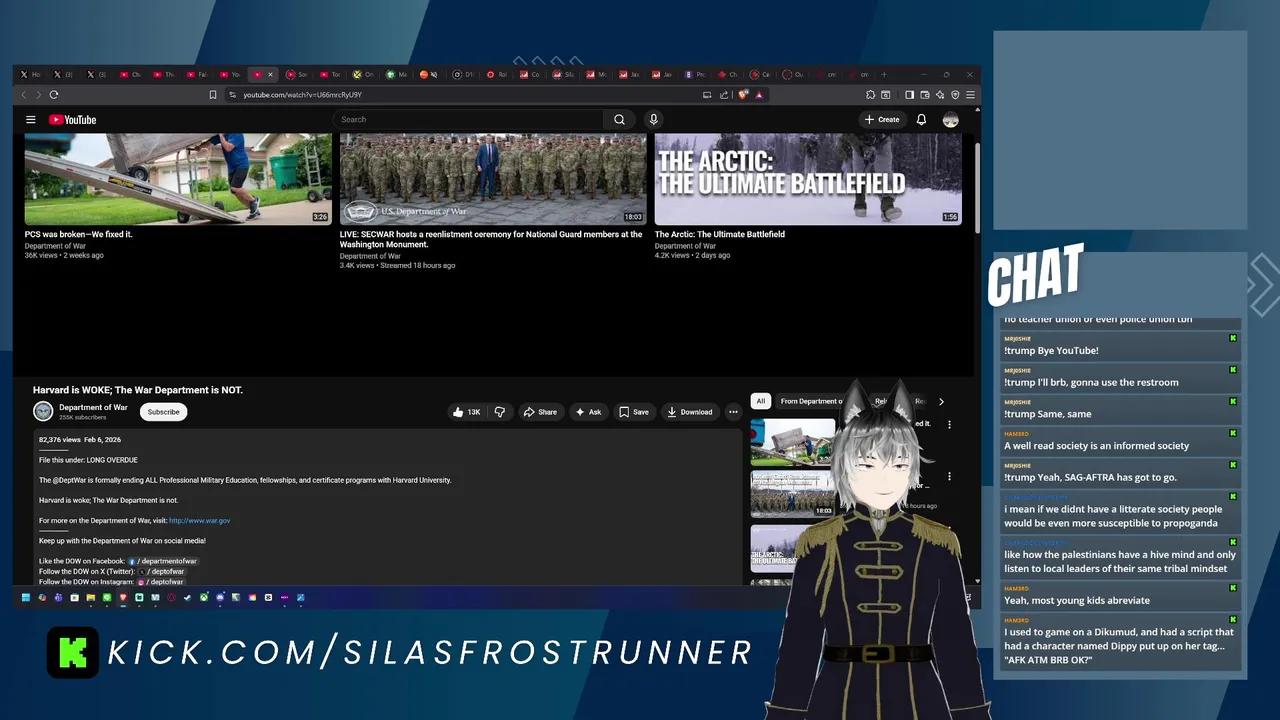This screenshot has width=1280, height=720.
Task: Select the From Department of War chip
Action: click(811, 401)
